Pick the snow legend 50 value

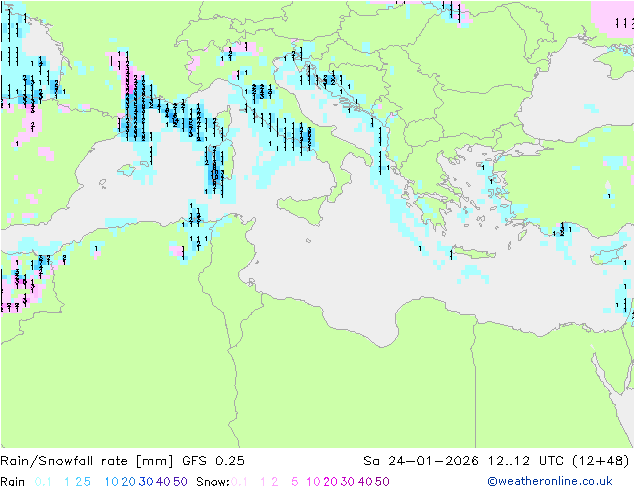click(382, 482)
